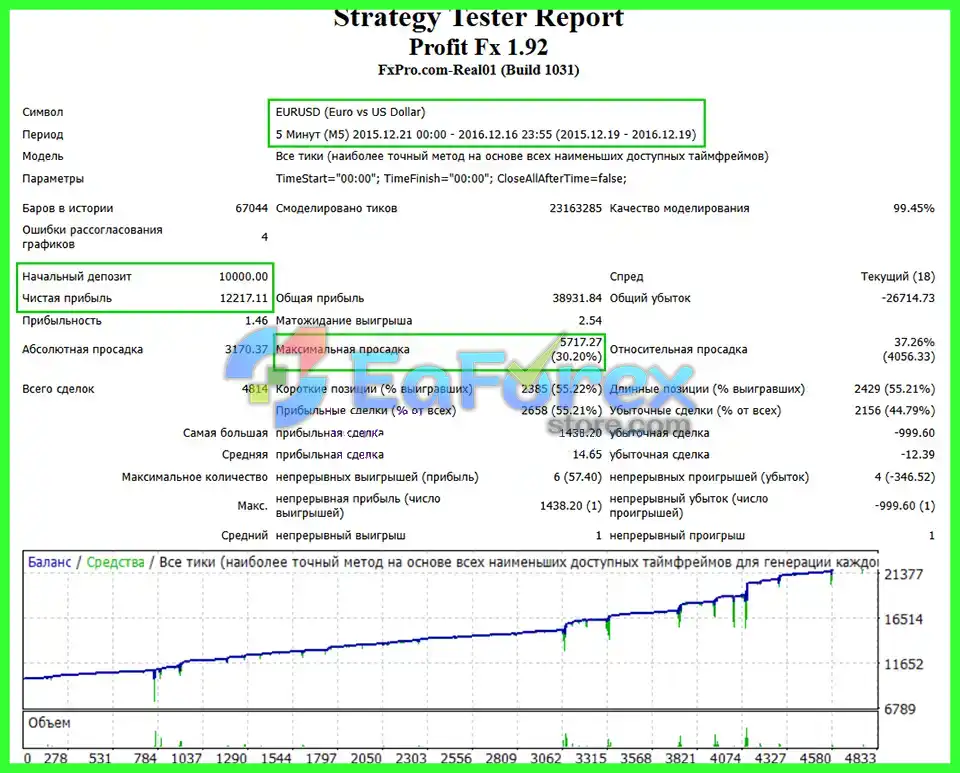Select the modelled ticks value "23163285"
The height and width of the screenshot is (773, 960).
pos(576,208)
